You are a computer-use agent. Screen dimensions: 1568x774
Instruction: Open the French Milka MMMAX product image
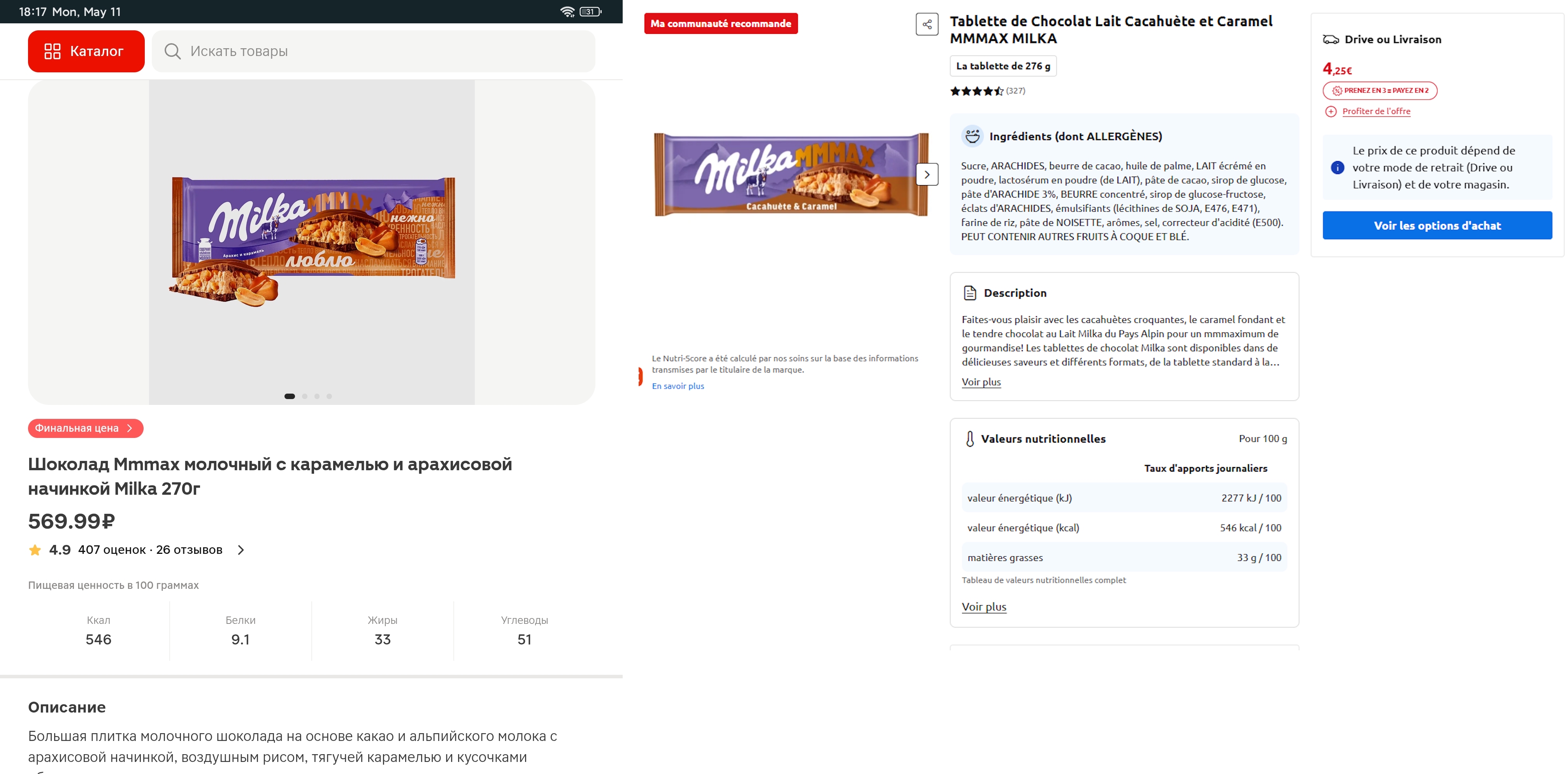point(791,175)
